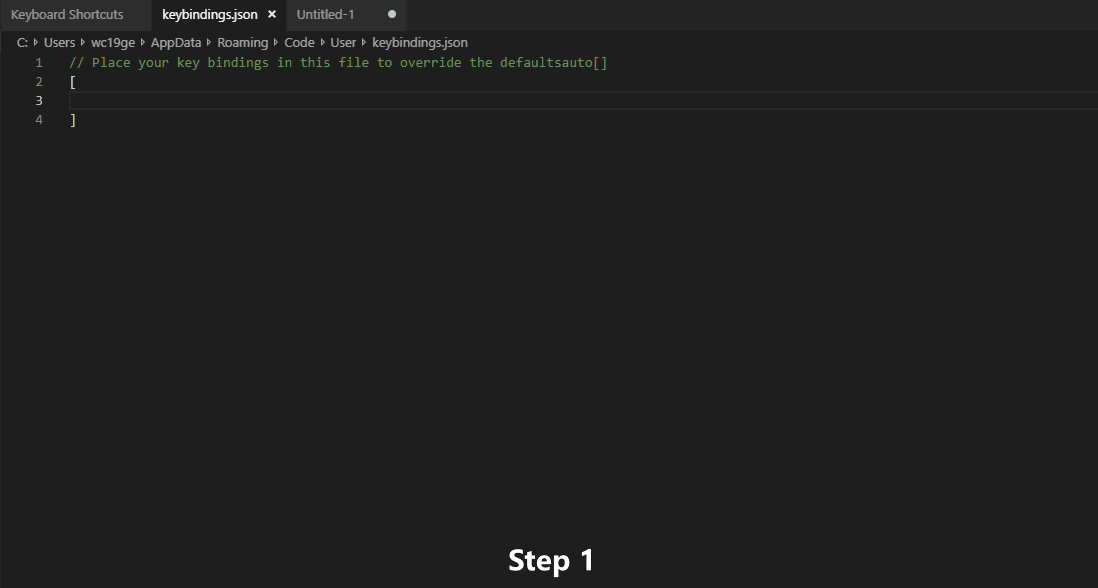Expand breadcrumb arrow before AppData
The width and height of the screenshot is (1098, 588).
coord(143,43)
